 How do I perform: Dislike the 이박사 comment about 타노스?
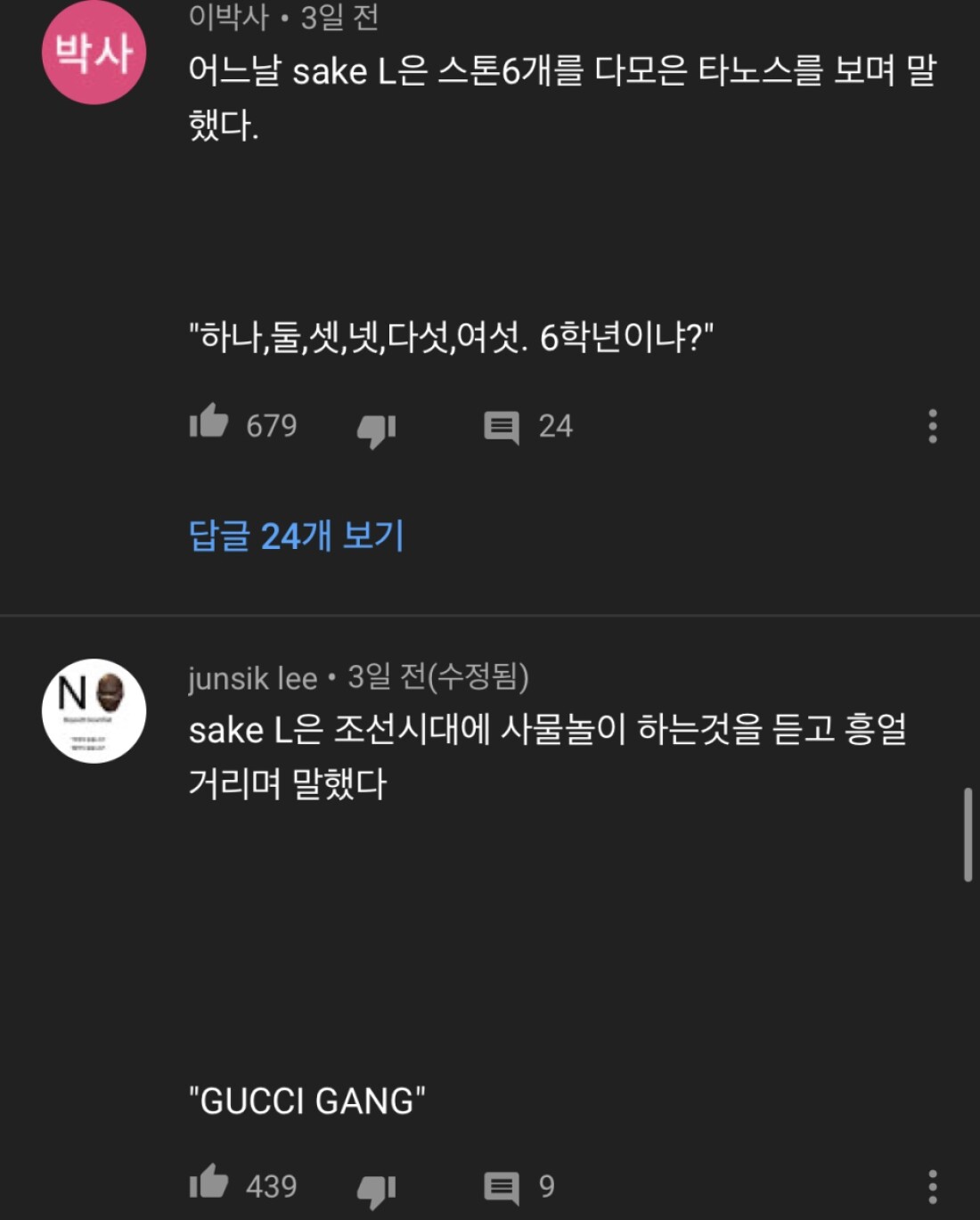pyautogui.click(x=376, y=430)
